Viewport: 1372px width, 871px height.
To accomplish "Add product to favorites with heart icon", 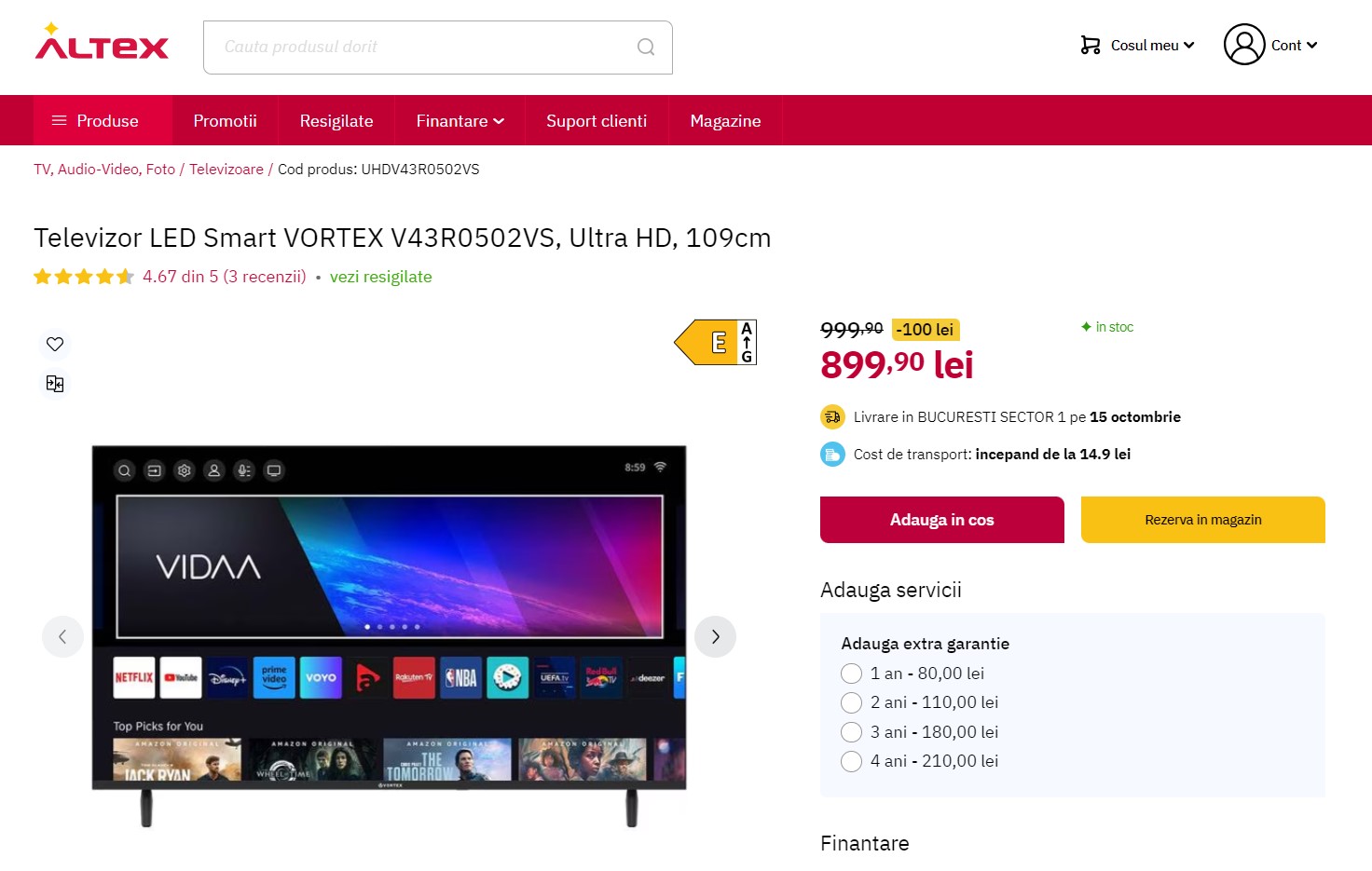I will (x=55, y=344).
